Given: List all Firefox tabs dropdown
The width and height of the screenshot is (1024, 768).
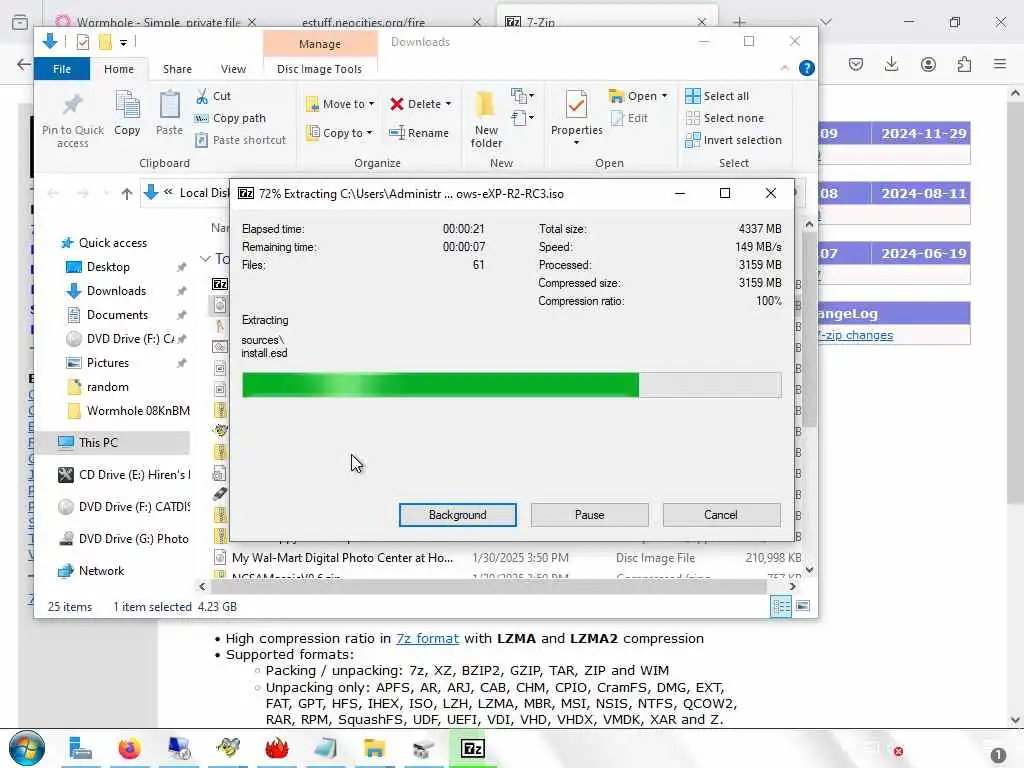Looking at the screenshot, I should tap(826, 22).
